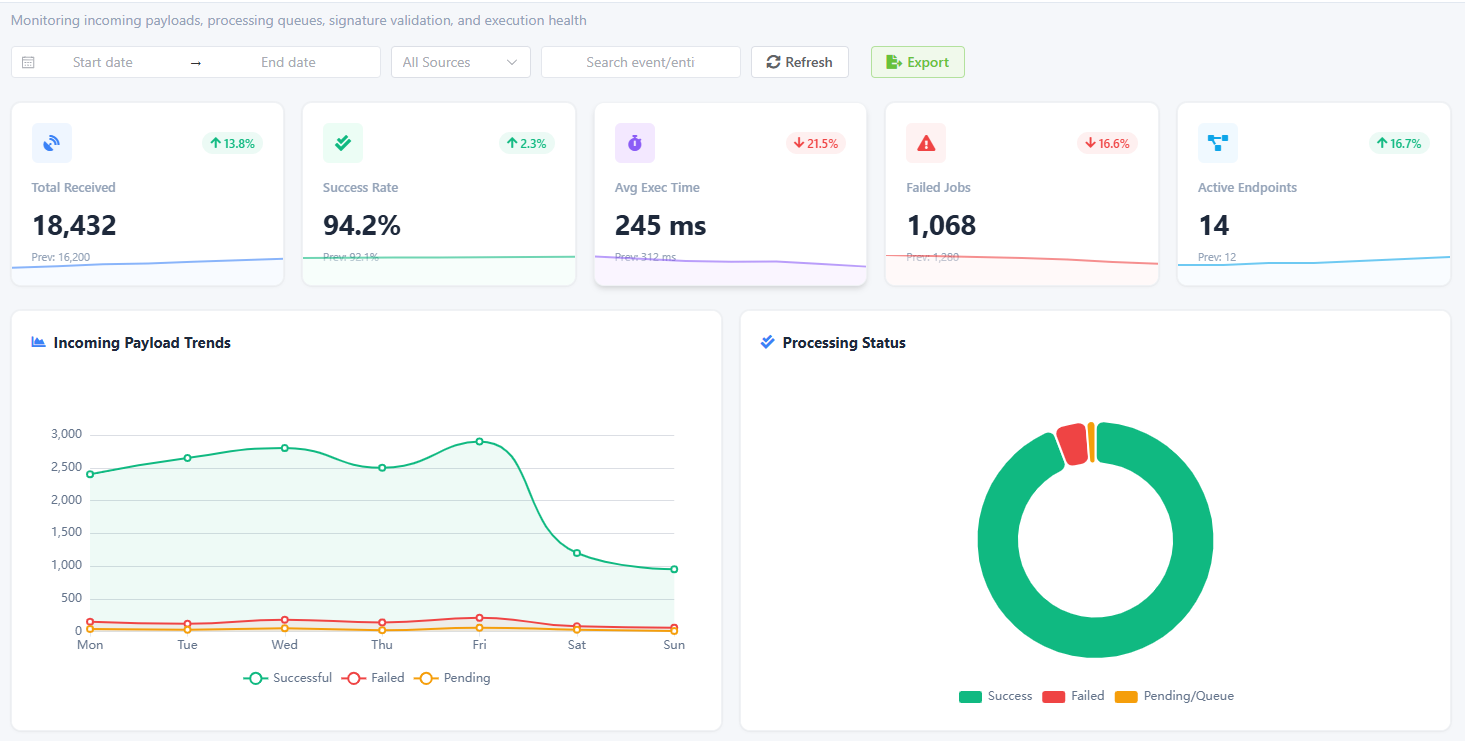The image size is (1465, 741).
Task: Click the 1,068 failed jobs value
Action: [x=941, y=225]
